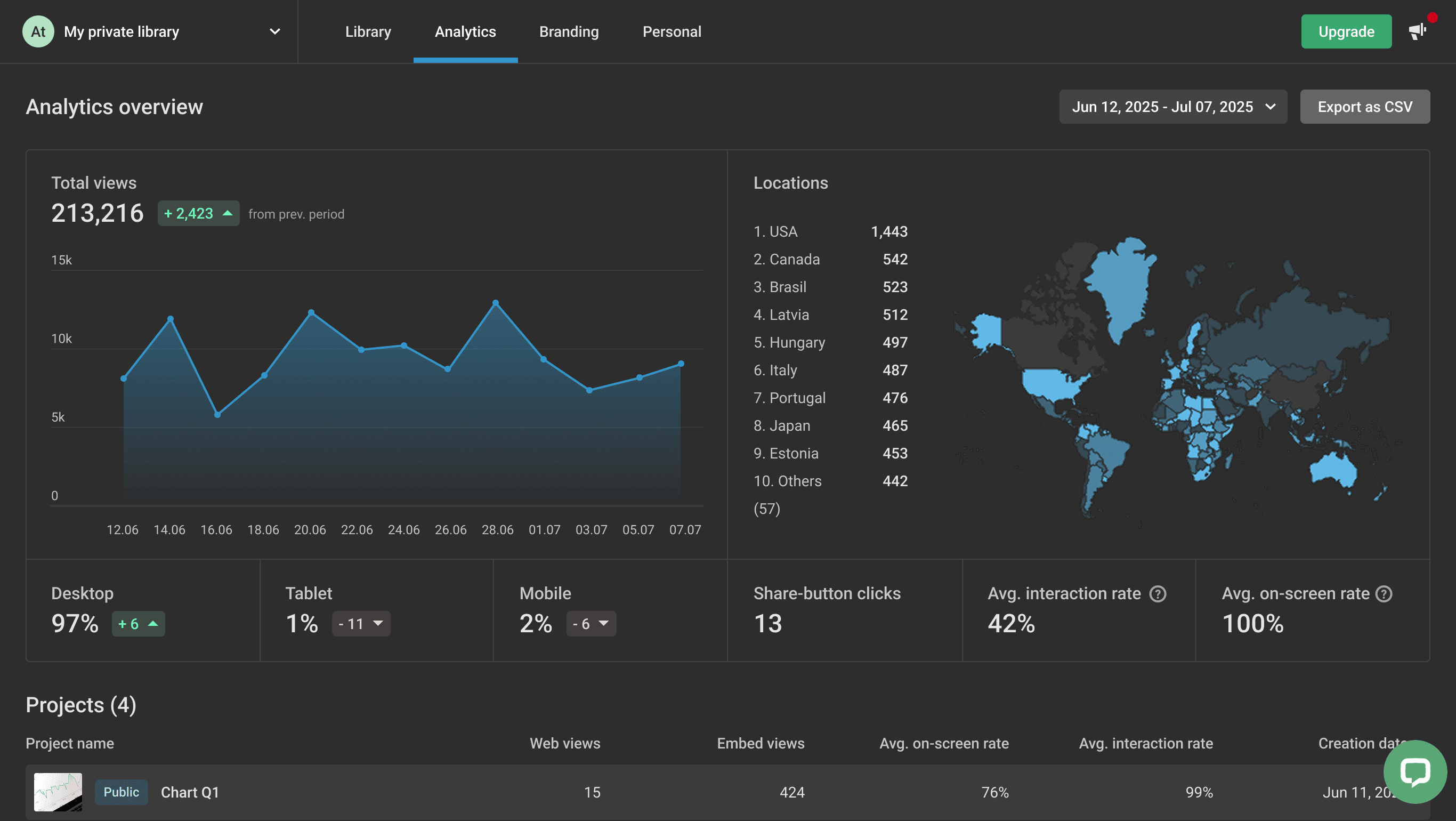This screenshot has height=821, width=1456.
Task: Select Italy in the Locations list
Action: point(830,371)
